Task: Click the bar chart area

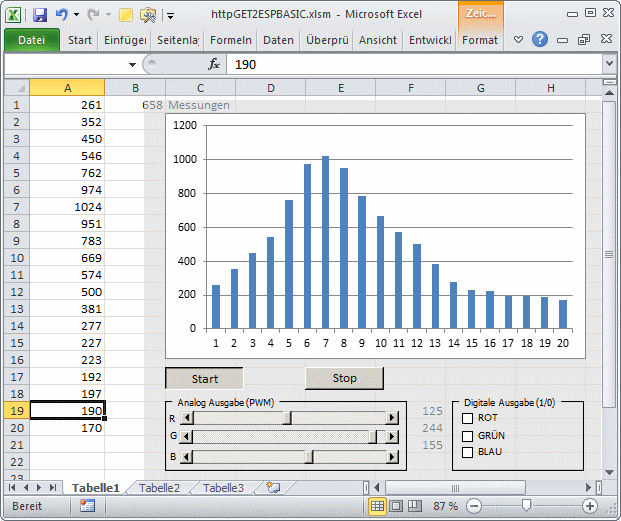Action: [x=375, y=236]
